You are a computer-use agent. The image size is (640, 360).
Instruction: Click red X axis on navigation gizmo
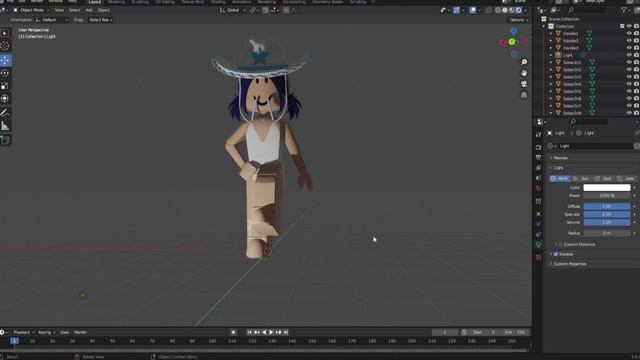coord(503,43)
